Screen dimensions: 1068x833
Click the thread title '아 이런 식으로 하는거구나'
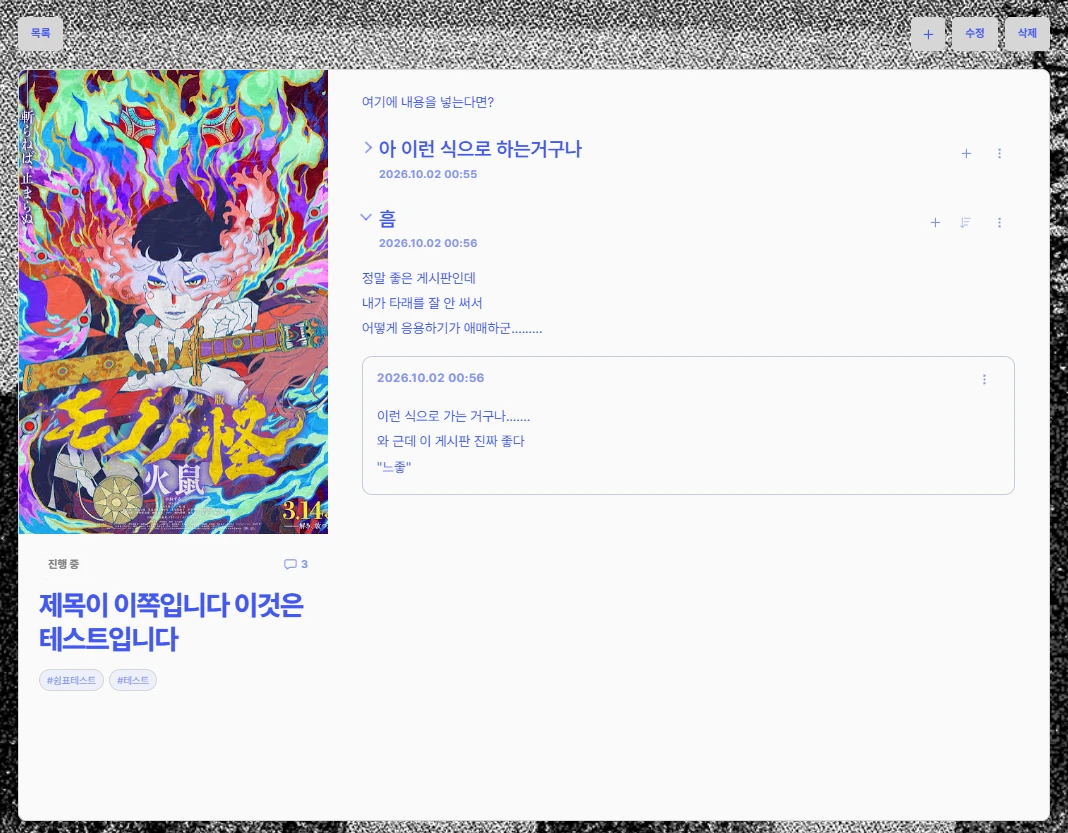[x=480, y=149]
